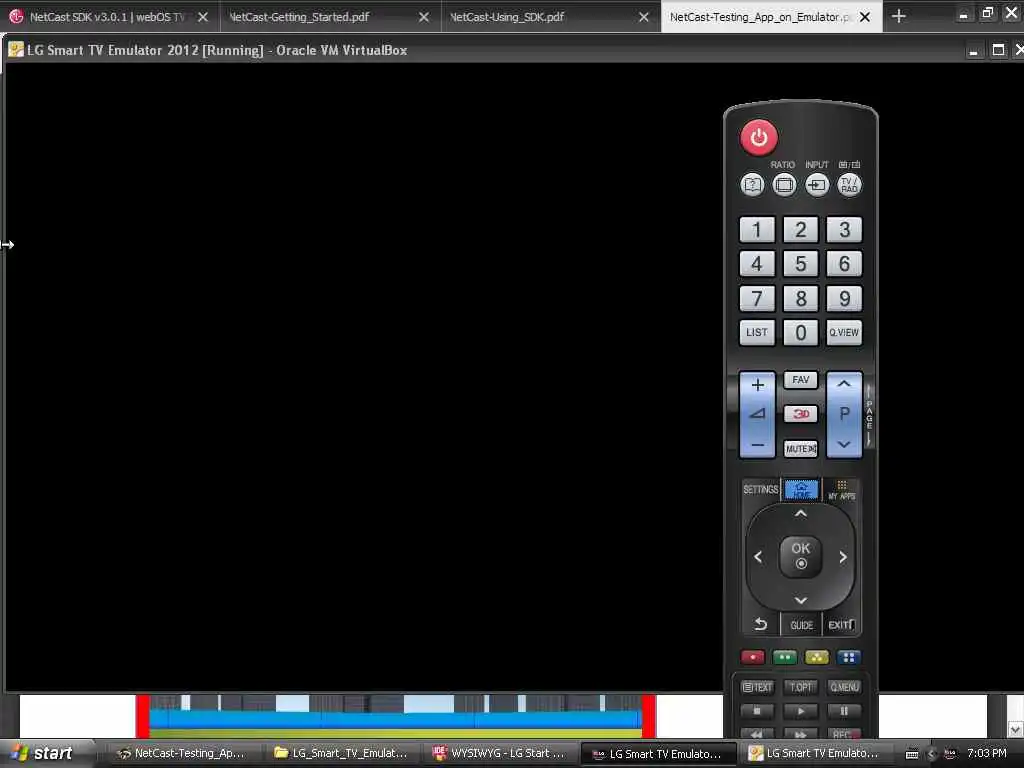1024x768 pixels.
Task: Click the EXIT button on remote
Action: (x=842, y=625)
